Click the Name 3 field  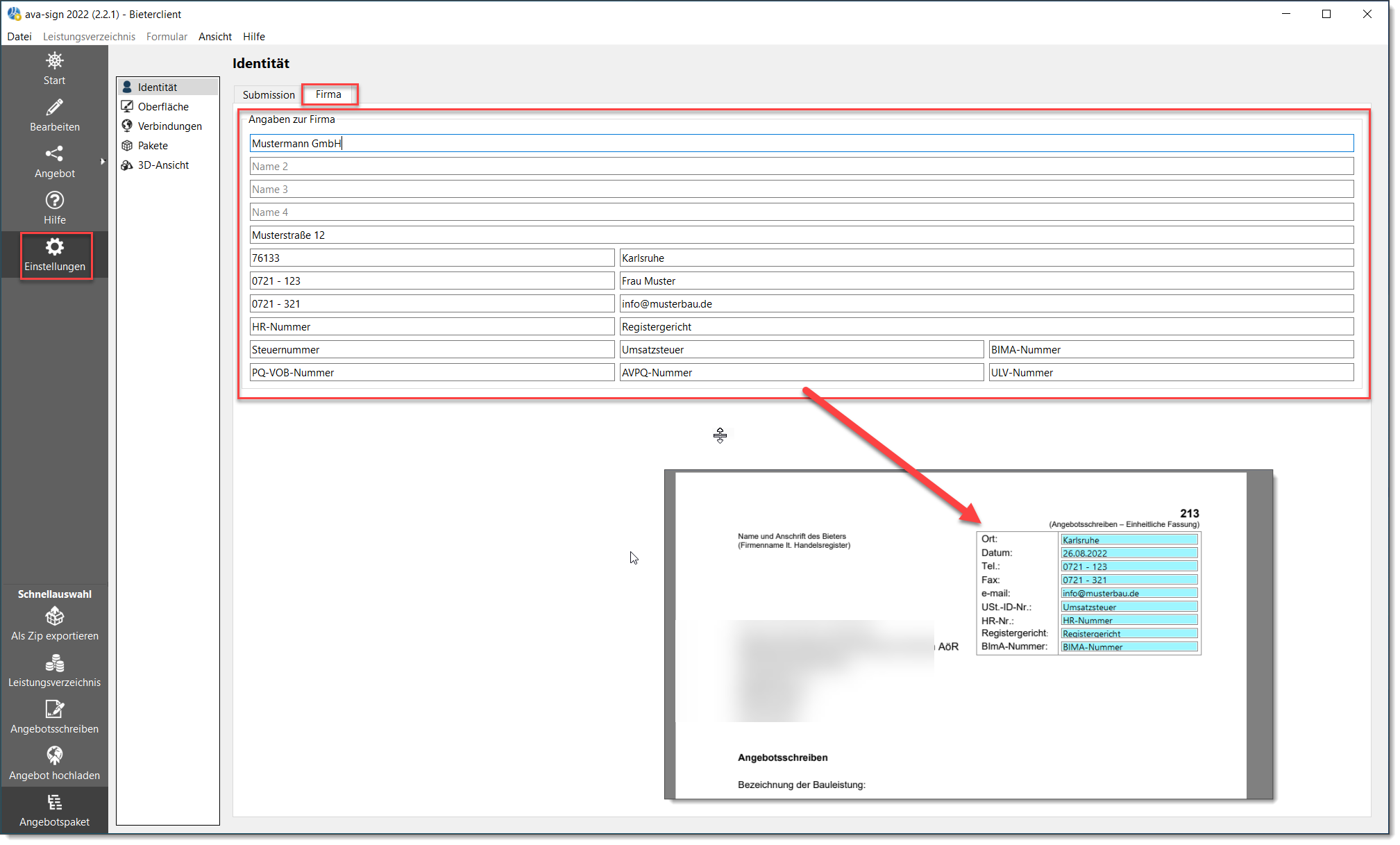coord(802,189)
